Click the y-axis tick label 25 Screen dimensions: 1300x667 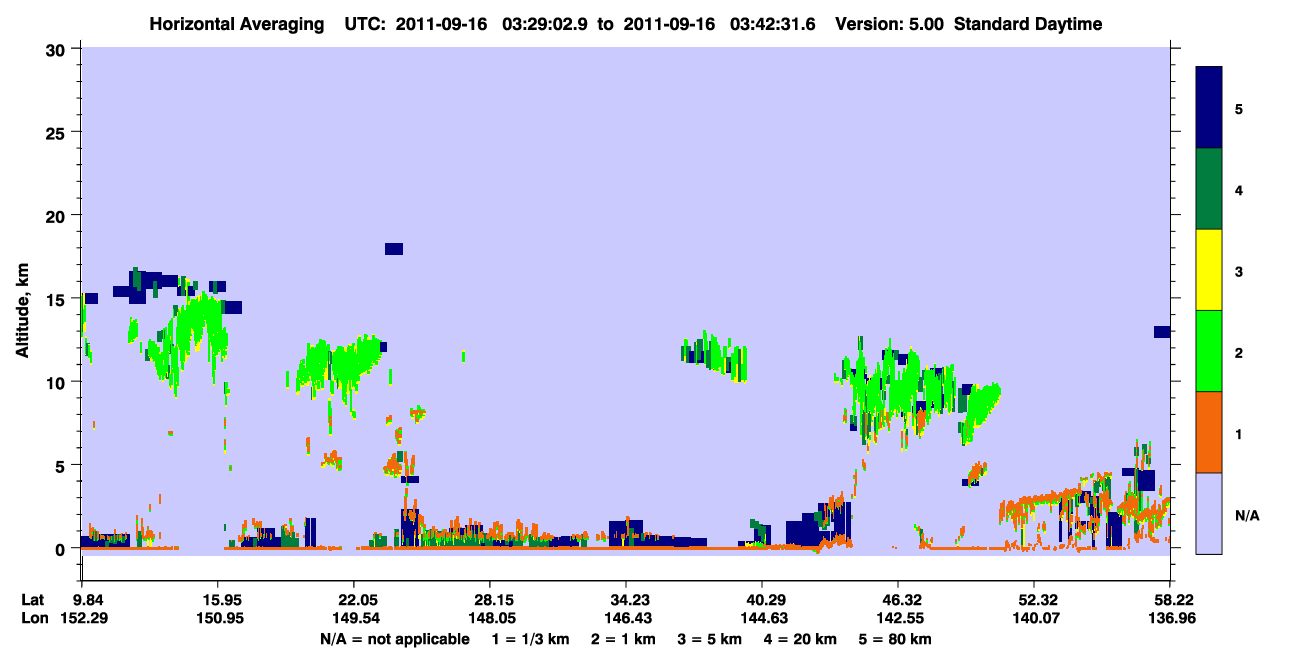coord(58,132)
